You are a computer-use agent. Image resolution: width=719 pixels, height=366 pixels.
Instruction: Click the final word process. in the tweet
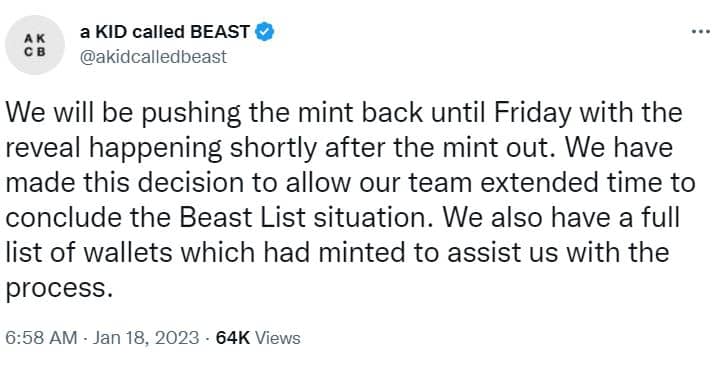(x=59, y=289)
